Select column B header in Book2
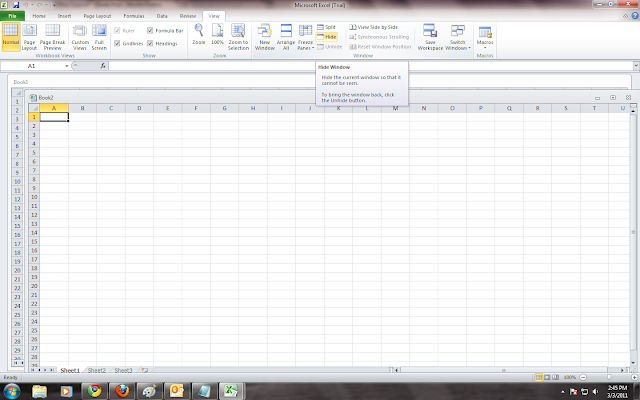The image size is (640, 400). click(x=82, y=108)
